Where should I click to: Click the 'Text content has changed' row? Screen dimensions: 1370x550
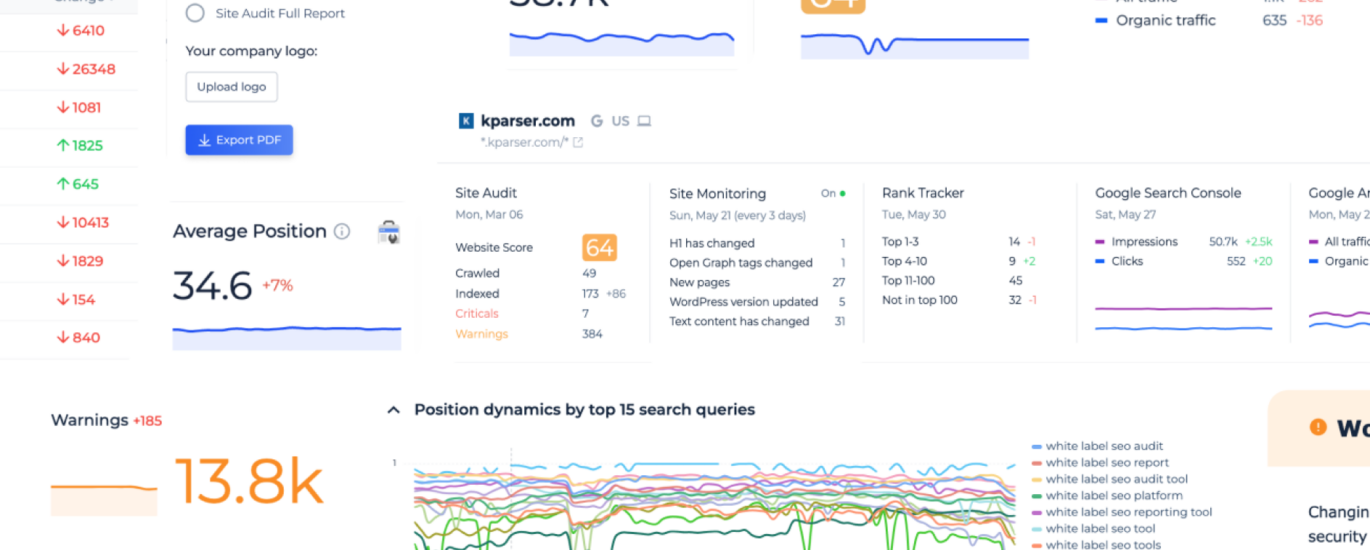tap(757, 321)
